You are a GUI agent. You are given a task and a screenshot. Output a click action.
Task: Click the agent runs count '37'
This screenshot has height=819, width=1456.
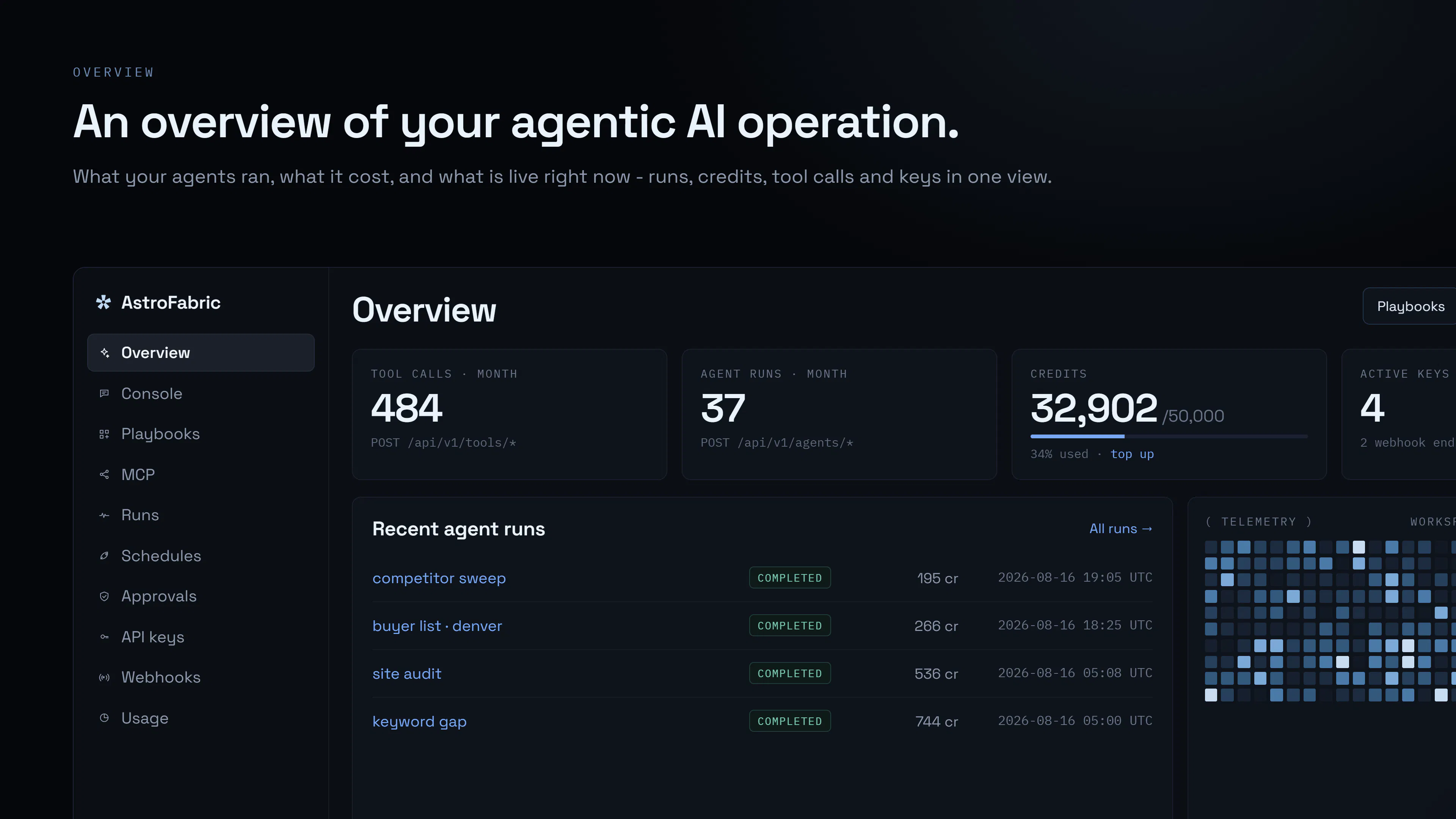(723, 408)
